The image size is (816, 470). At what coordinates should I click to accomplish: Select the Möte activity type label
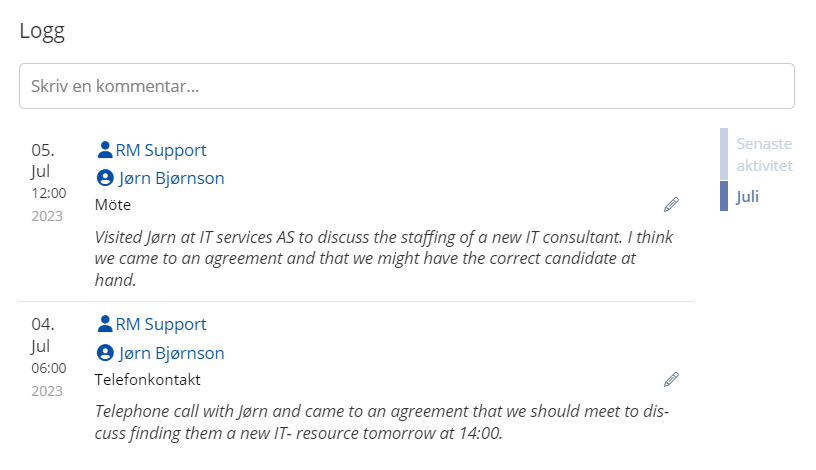point(113,205)
